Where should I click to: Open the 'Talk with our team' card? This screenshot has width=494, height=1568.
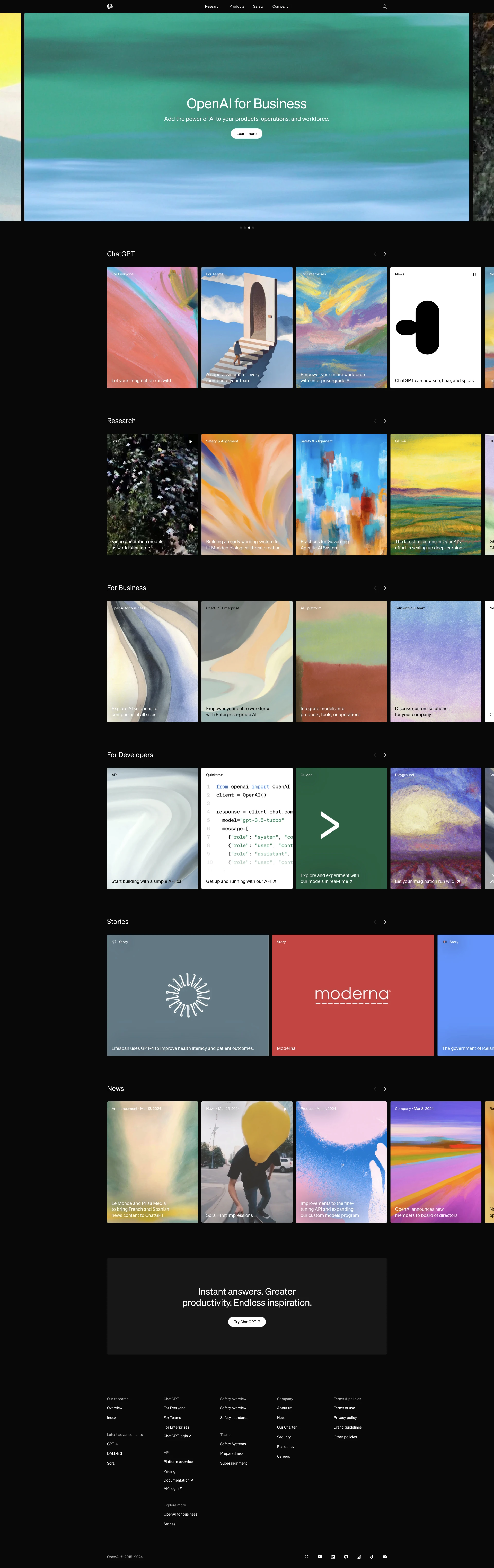point(436,662)
